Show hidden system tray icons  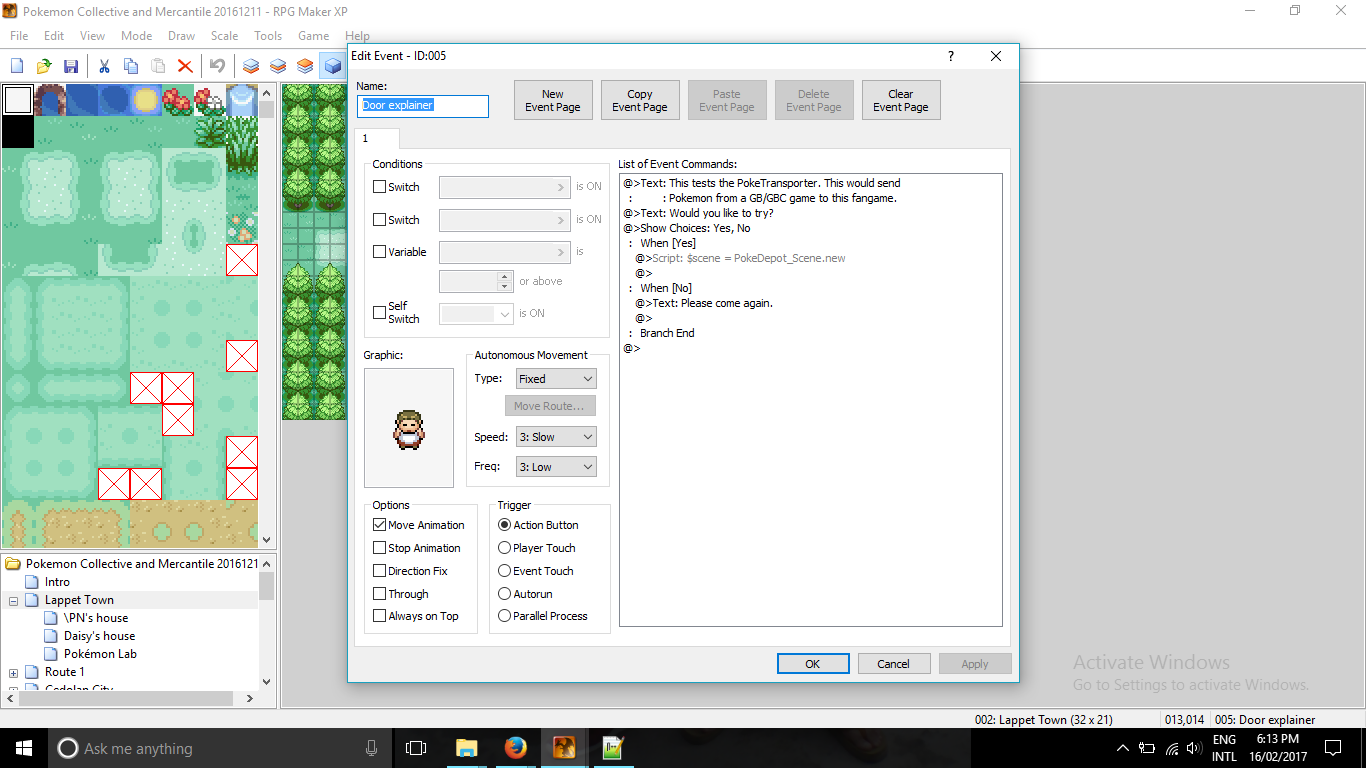[x=1122, y=748]
